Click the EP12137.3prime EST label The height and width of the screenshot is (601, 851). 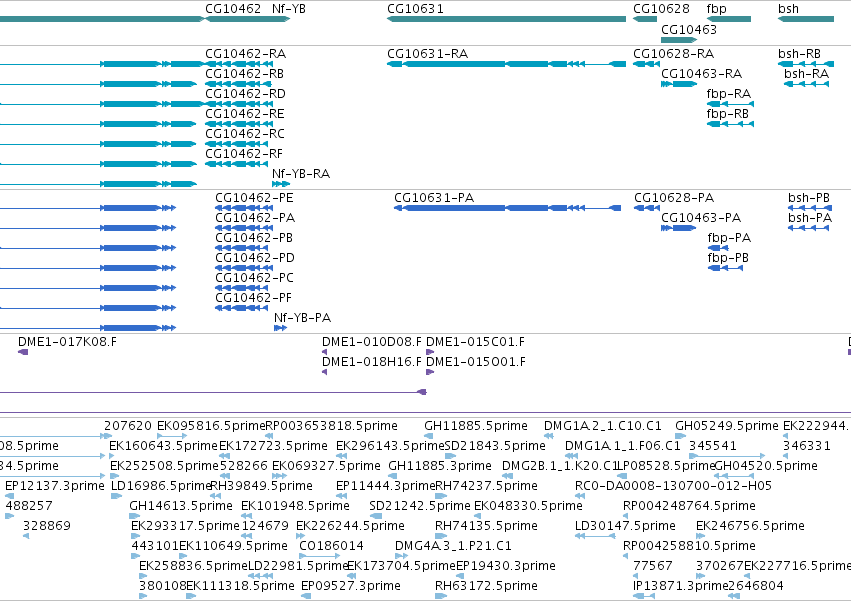[55, 486]
